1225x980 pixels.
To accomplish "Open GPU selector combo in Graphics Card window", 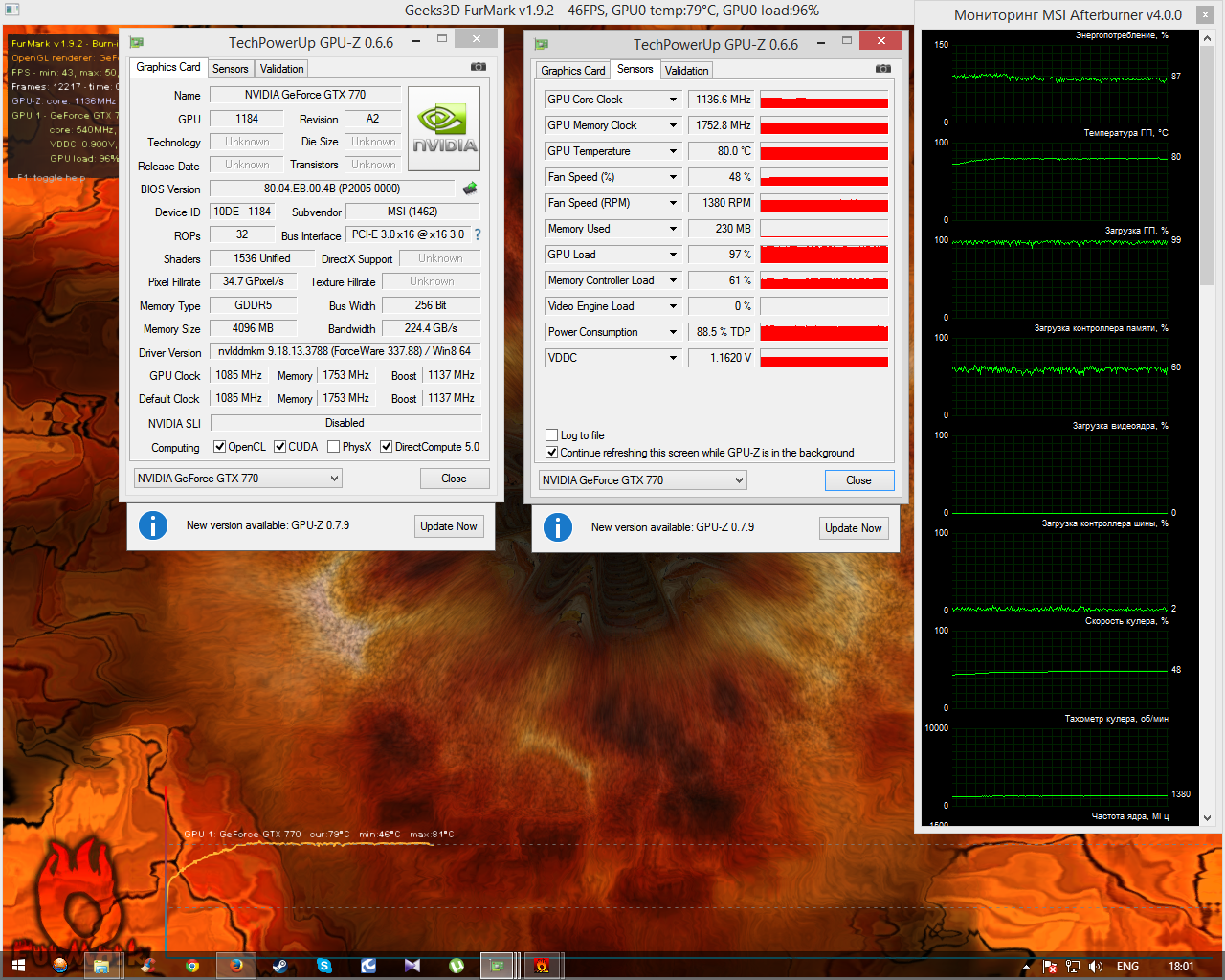I will coord(238,479).
